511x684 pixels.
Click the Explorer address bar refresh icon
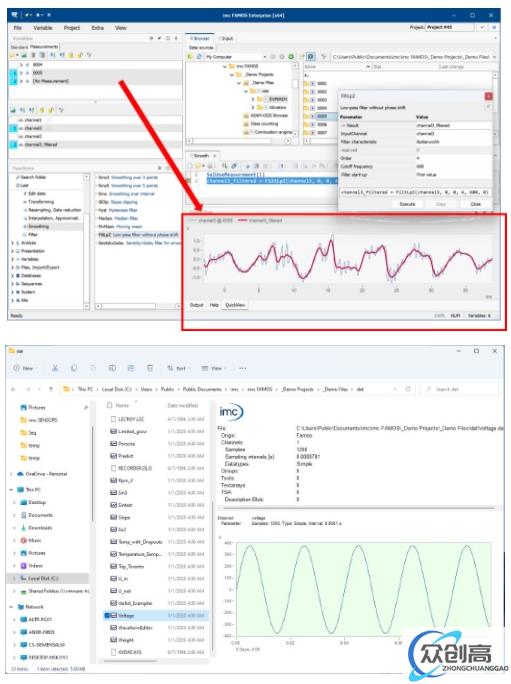(408, 389)
